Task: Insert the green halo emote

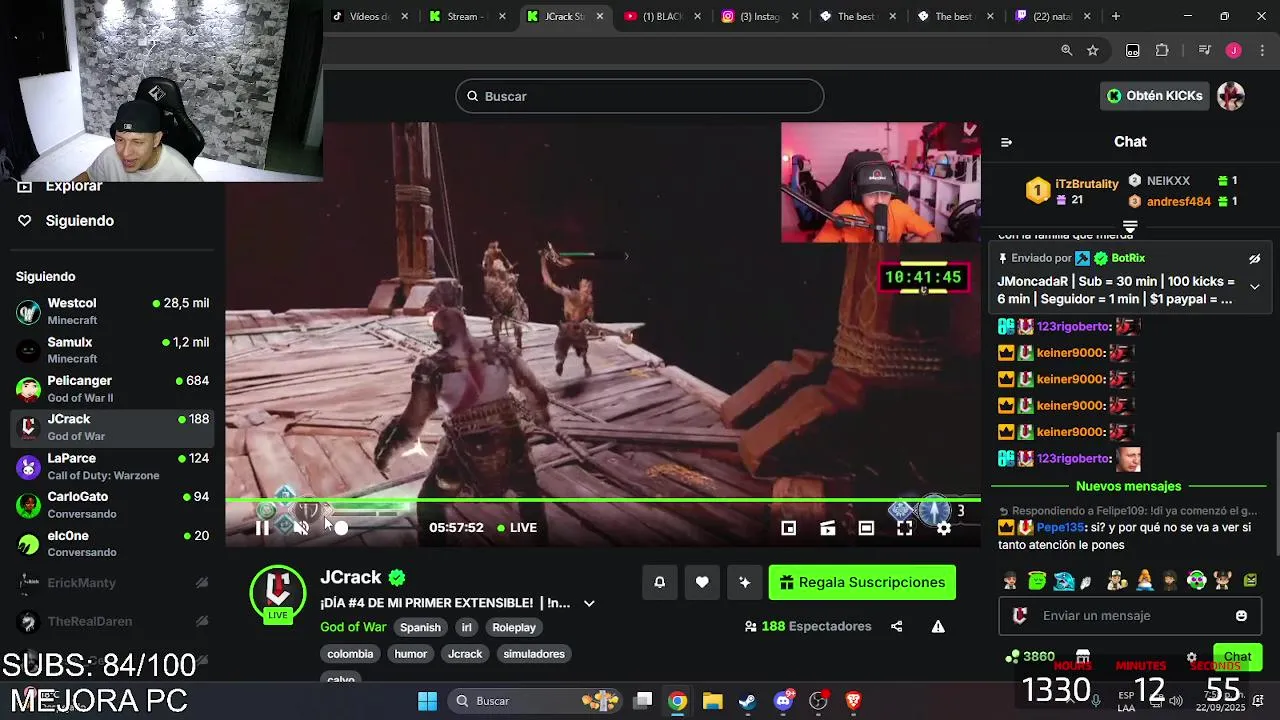Action: (x=1037, y=580)
